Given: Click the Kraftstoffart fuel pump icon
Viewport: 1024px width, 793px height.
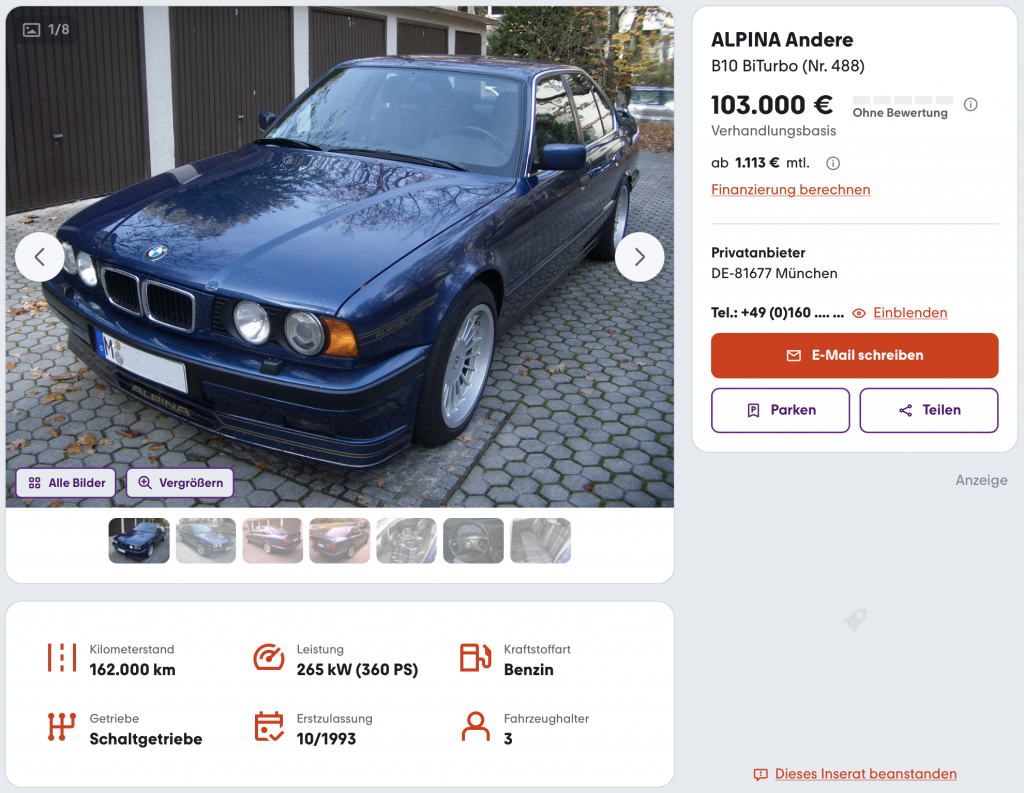Looking at the screenshot, I should [x=475, y=658].
